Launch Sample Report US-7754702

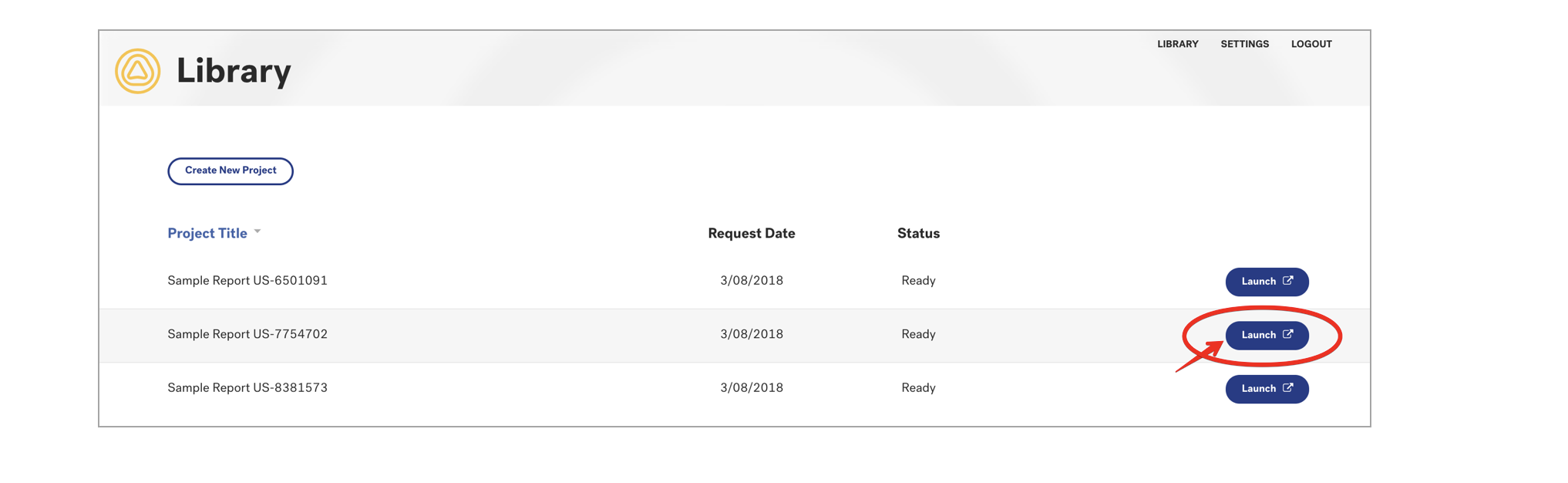click(x=1267, y=335)
